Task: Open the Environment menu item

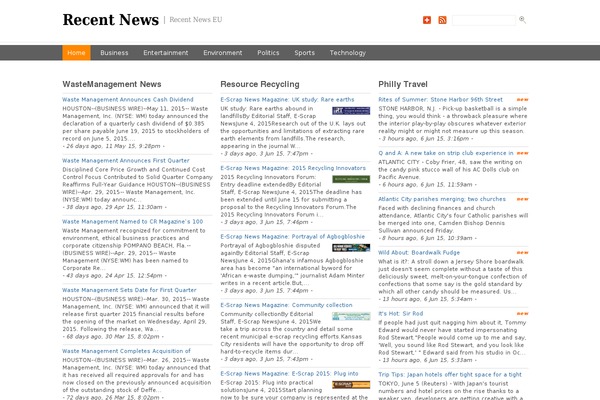Action: pos(223,53)
